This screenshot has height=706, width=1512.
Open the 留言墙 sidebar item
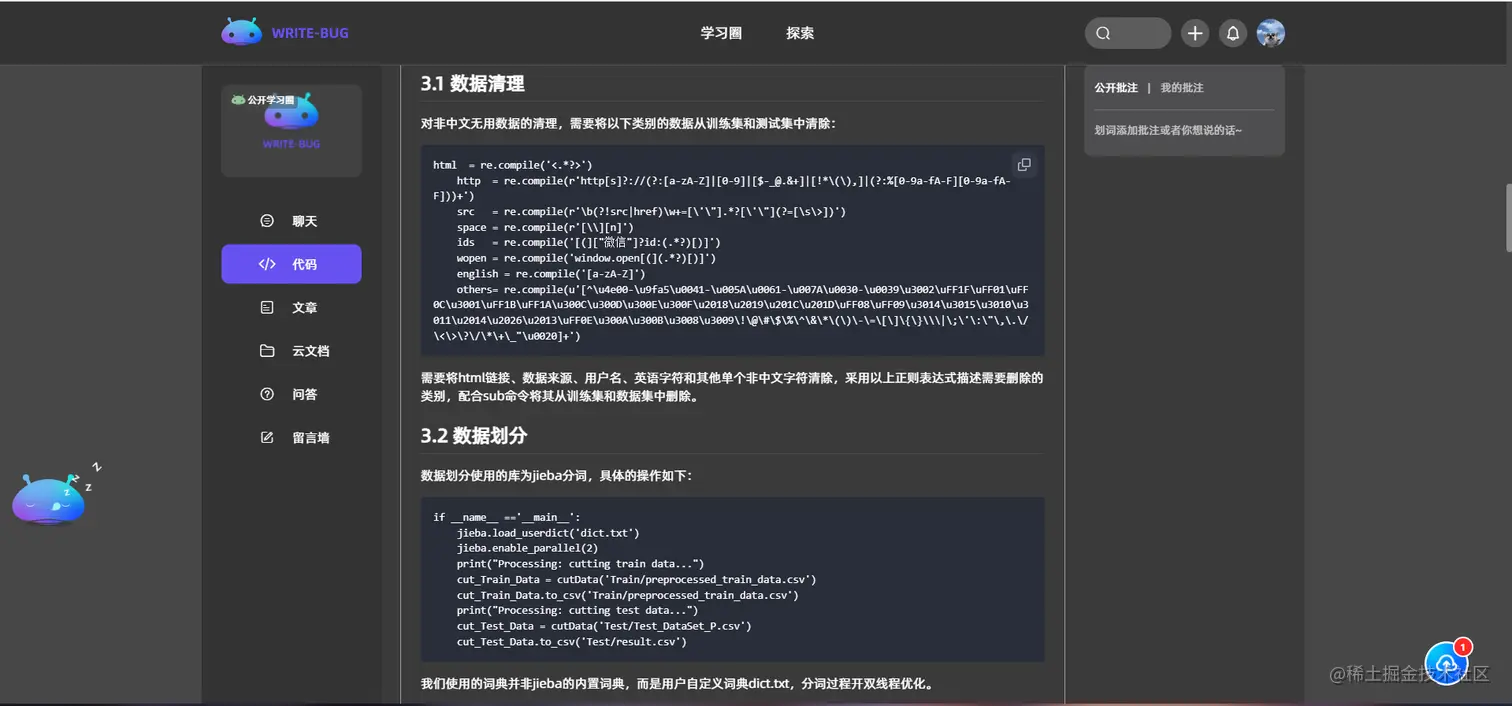pos(291,437)
